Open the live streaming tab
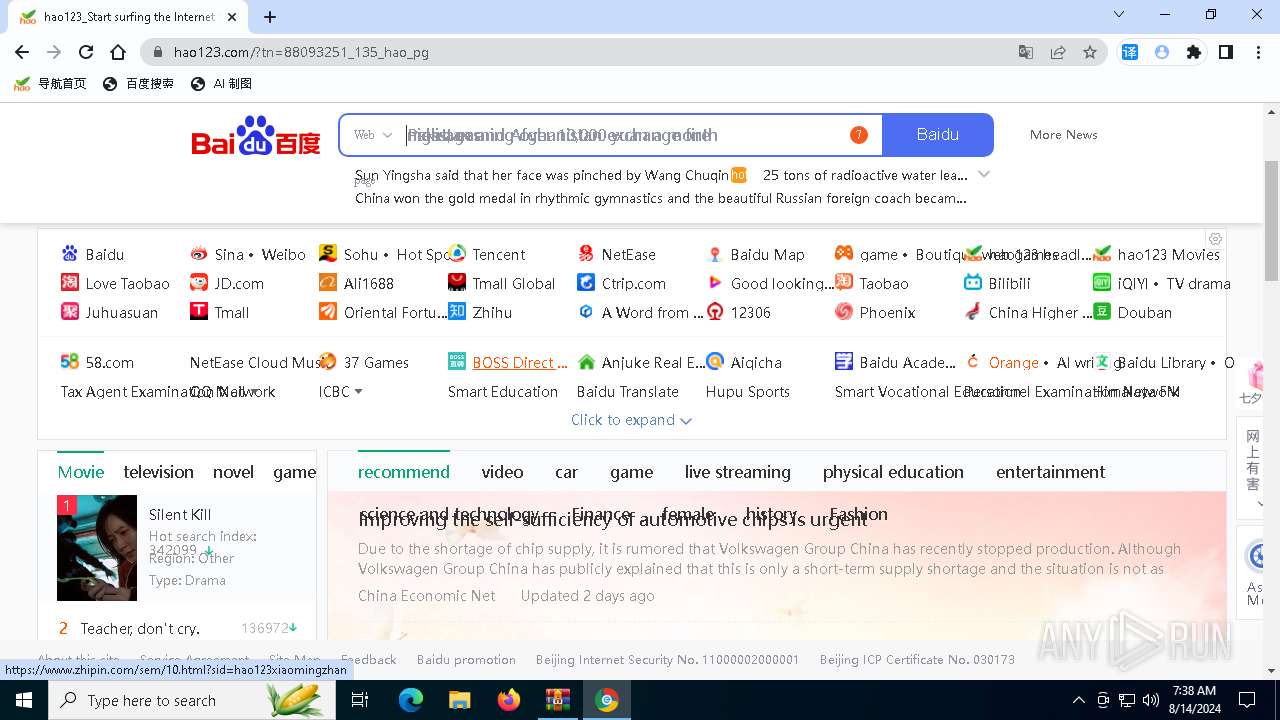Image resolution: width=1280 pixels, height=720 pixels. 737,472
